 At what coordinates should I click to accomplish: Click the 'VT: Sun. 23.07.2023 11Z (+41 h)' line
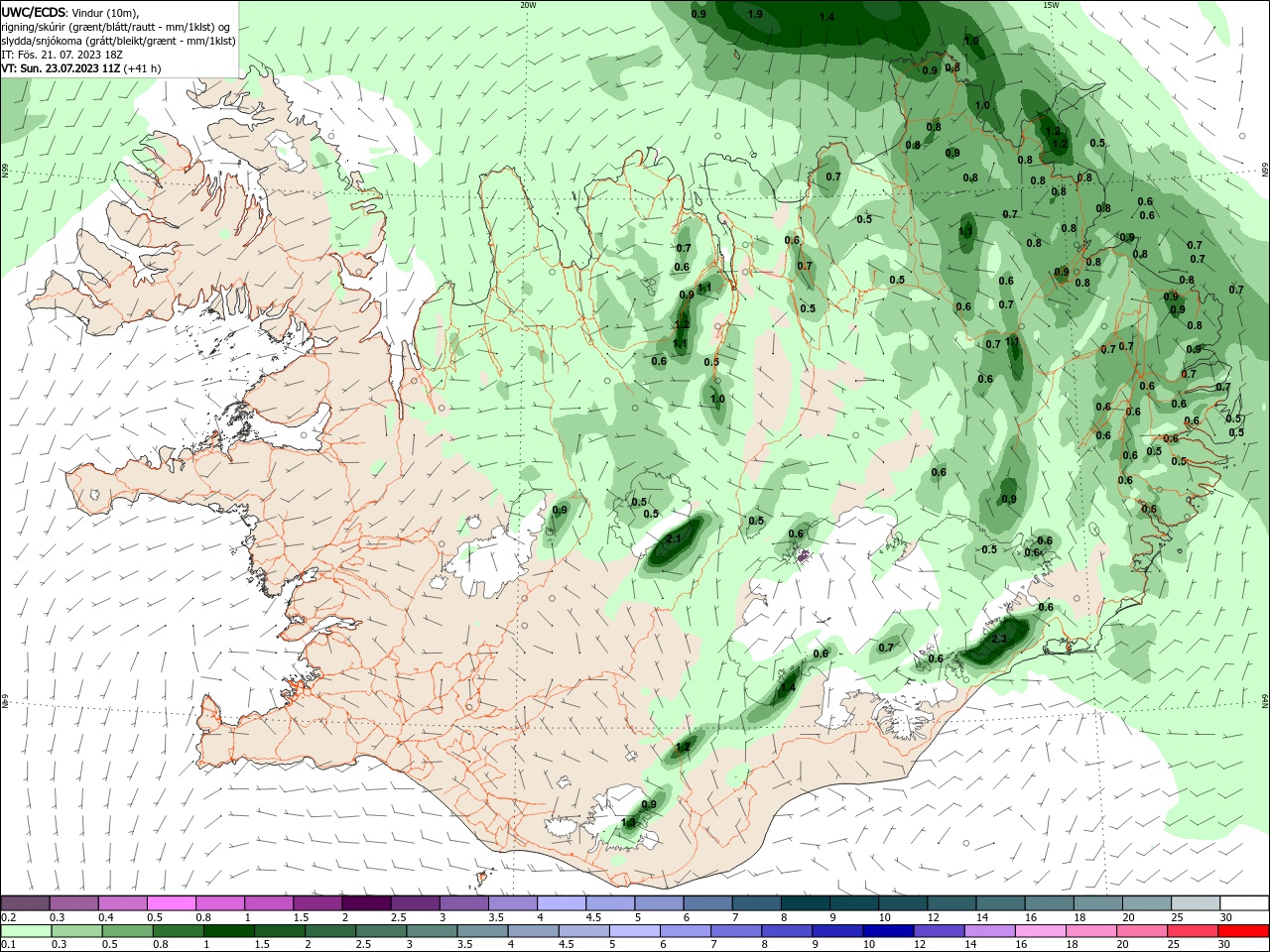pos(80,68)
